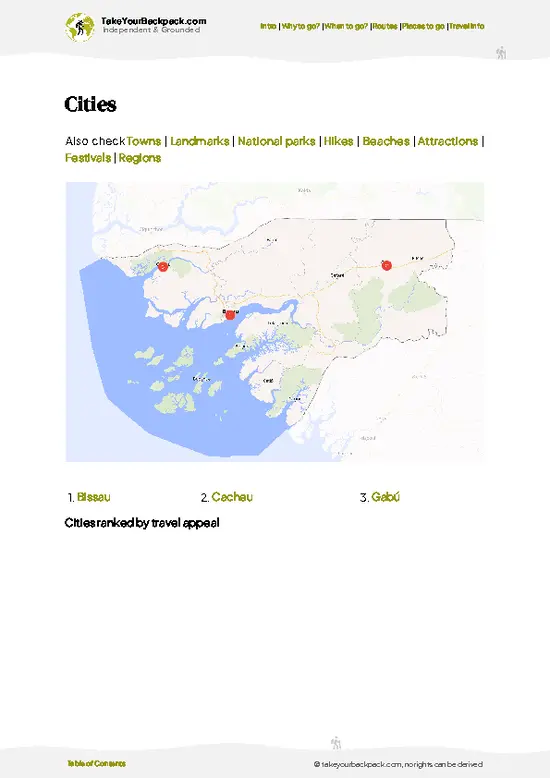Open the Bissau city link

coord(94,497)
